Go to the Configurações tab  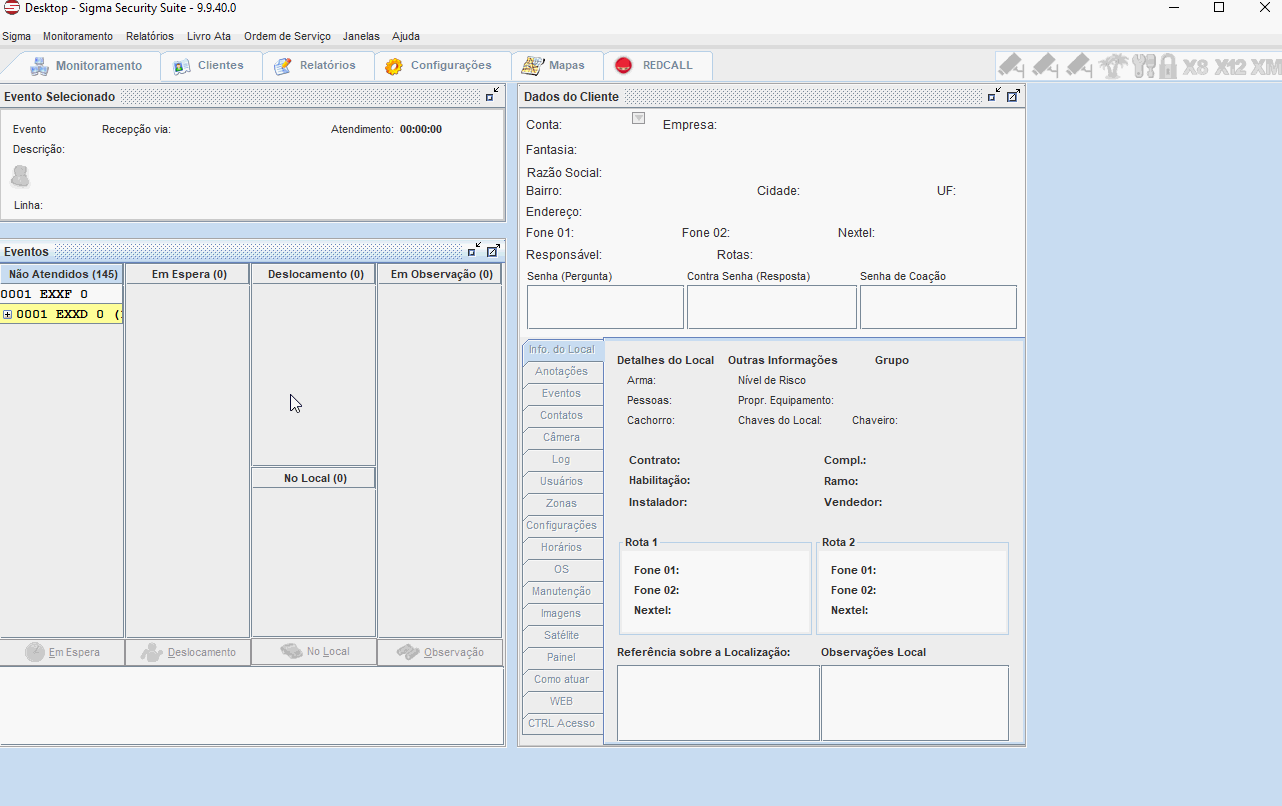(441, 66)
